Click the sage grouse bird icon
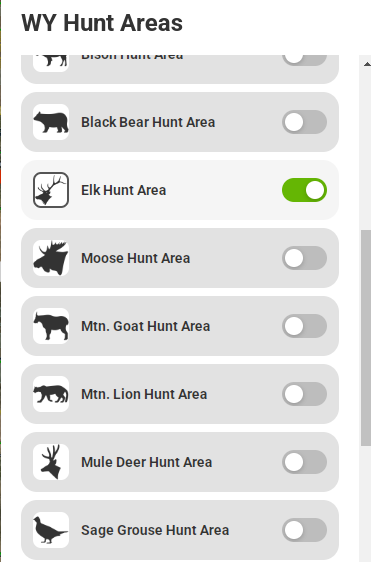Screen dimensions: 371x562 (x=51, y=530)
